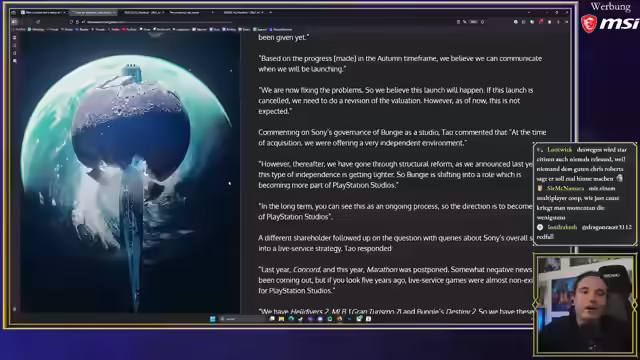Minimize the browser window
640x360 pixels.
pos(547,13)
